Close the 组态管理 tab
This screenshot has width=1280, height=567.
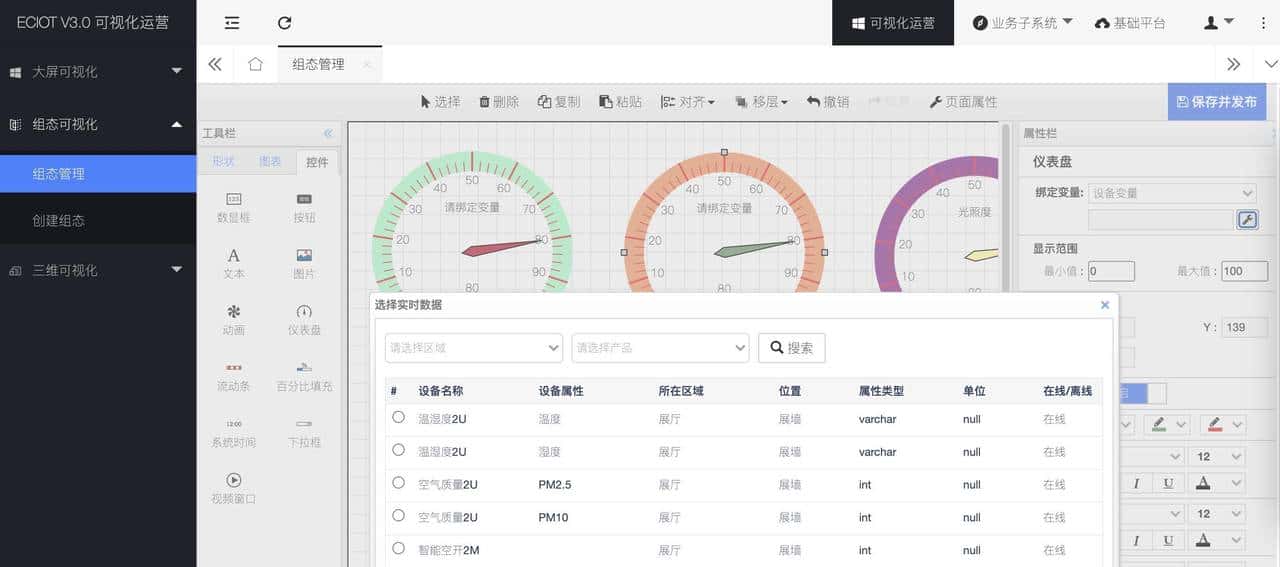coord(367,64)
